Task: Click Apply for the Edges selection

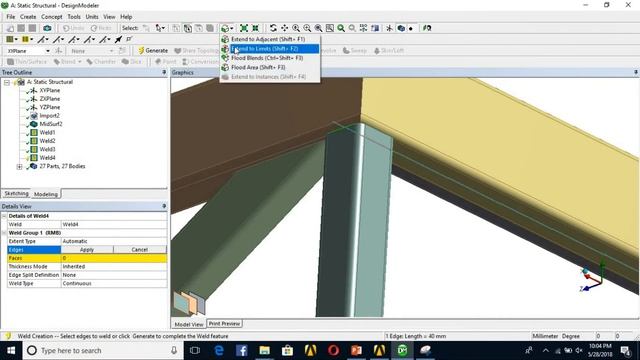Action: tap(87, 249)
